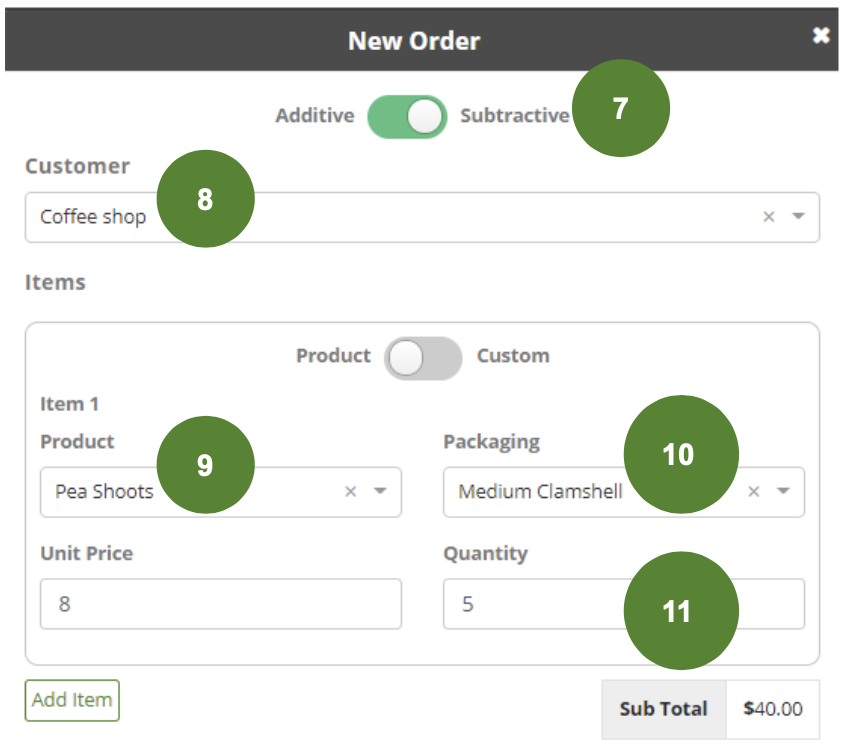This screenshot has width=844, height=756.
Task: Click the Unit Price input field
Action: [221, 604]
